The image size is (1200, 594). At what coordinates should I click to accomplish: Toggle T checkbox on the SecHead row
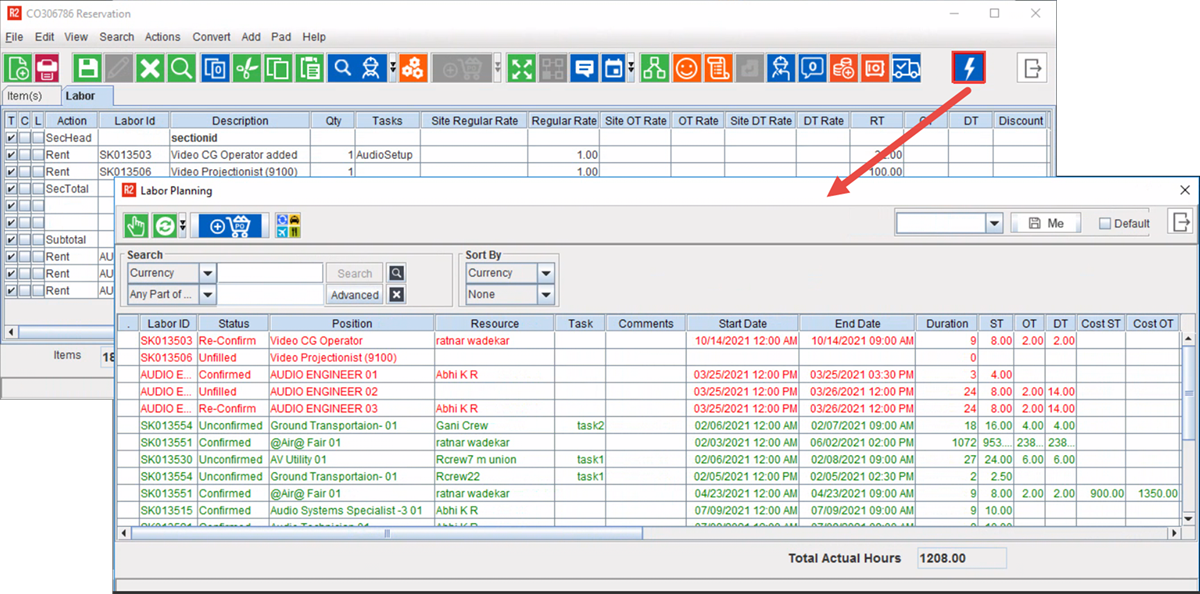click(x=11, y=138)
